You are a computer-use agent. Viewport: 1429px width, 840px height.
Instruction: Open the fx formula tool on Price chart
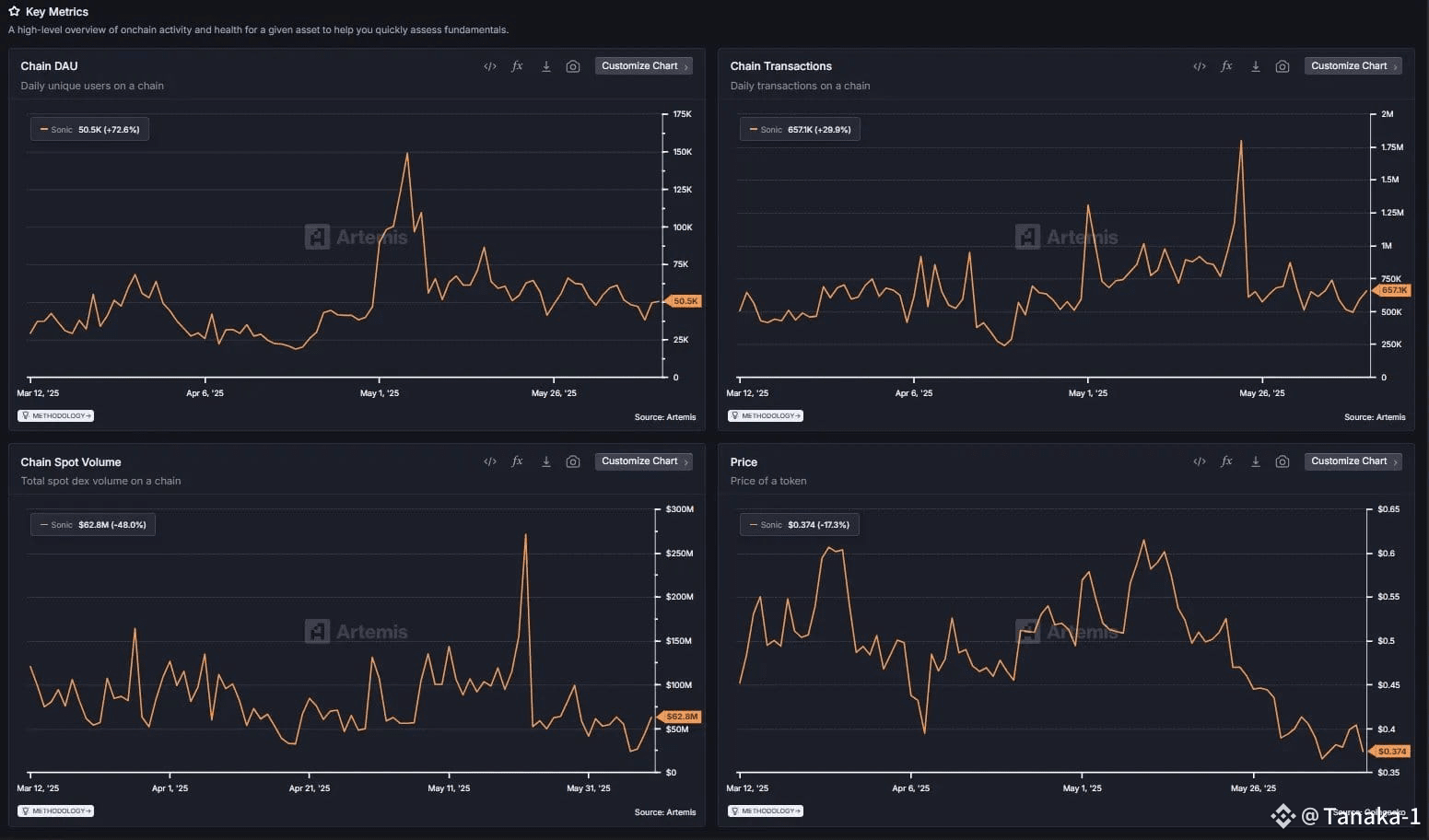point(1227,461)
